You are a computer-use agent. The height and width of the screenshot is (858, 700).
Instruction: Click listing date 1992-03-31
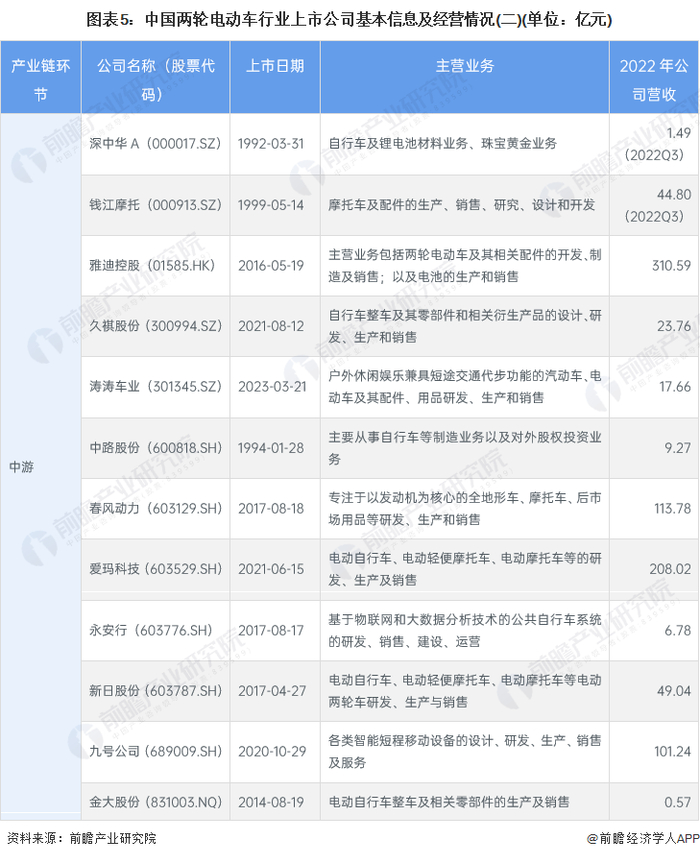[271, 144]
